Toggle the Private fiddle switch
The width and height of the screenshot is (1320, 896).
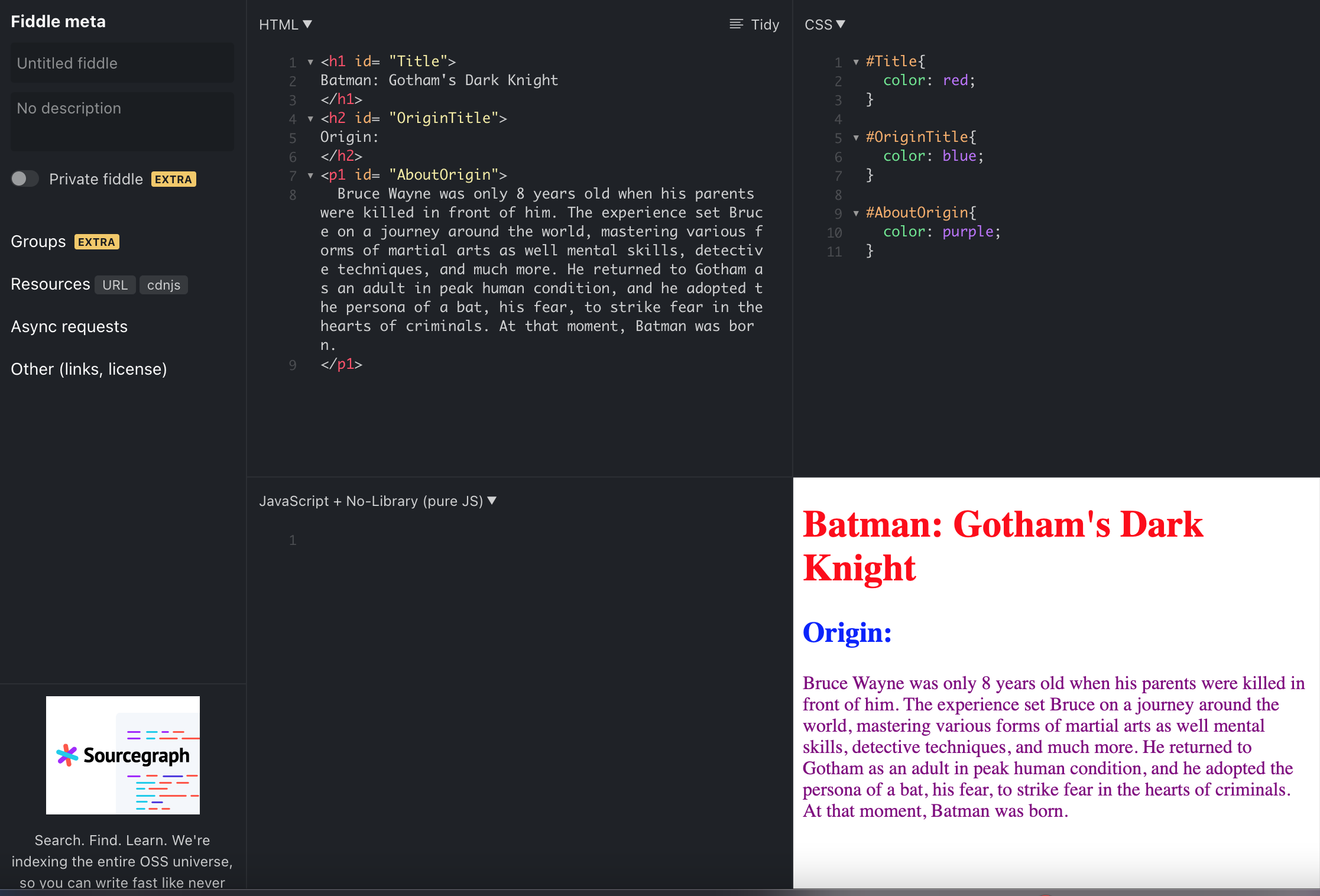(x=25, y=178)
